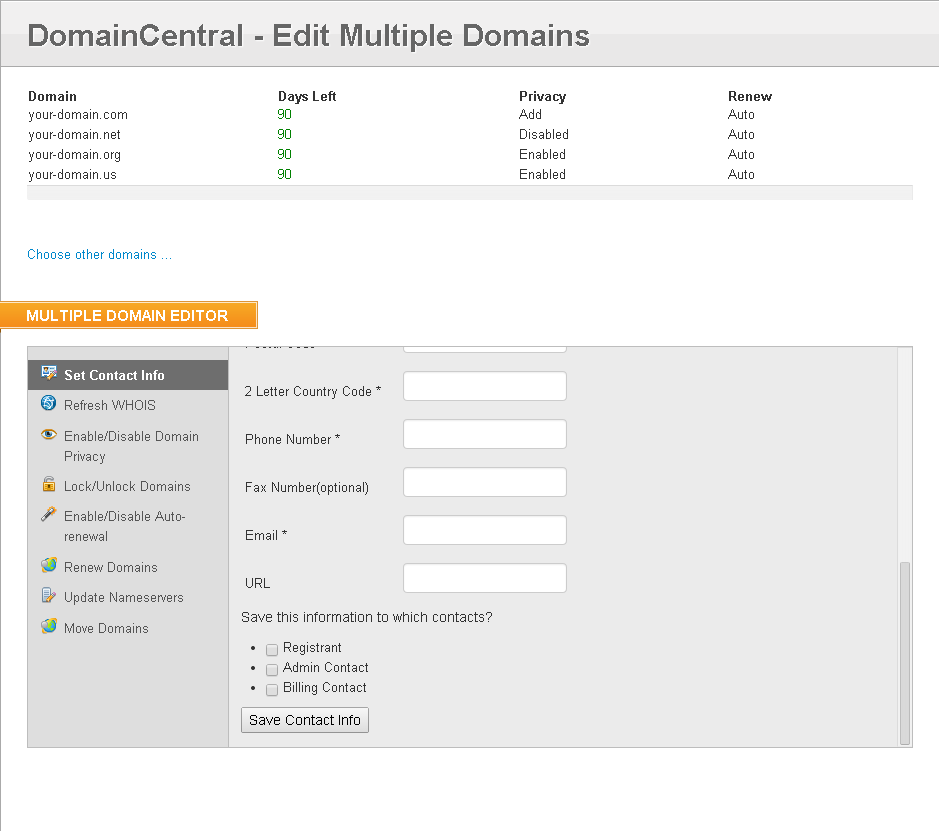The height and width of the screenshot is (831, 939).
Task: Click the Refresh WHOIS globe icon
Action: 49,403
